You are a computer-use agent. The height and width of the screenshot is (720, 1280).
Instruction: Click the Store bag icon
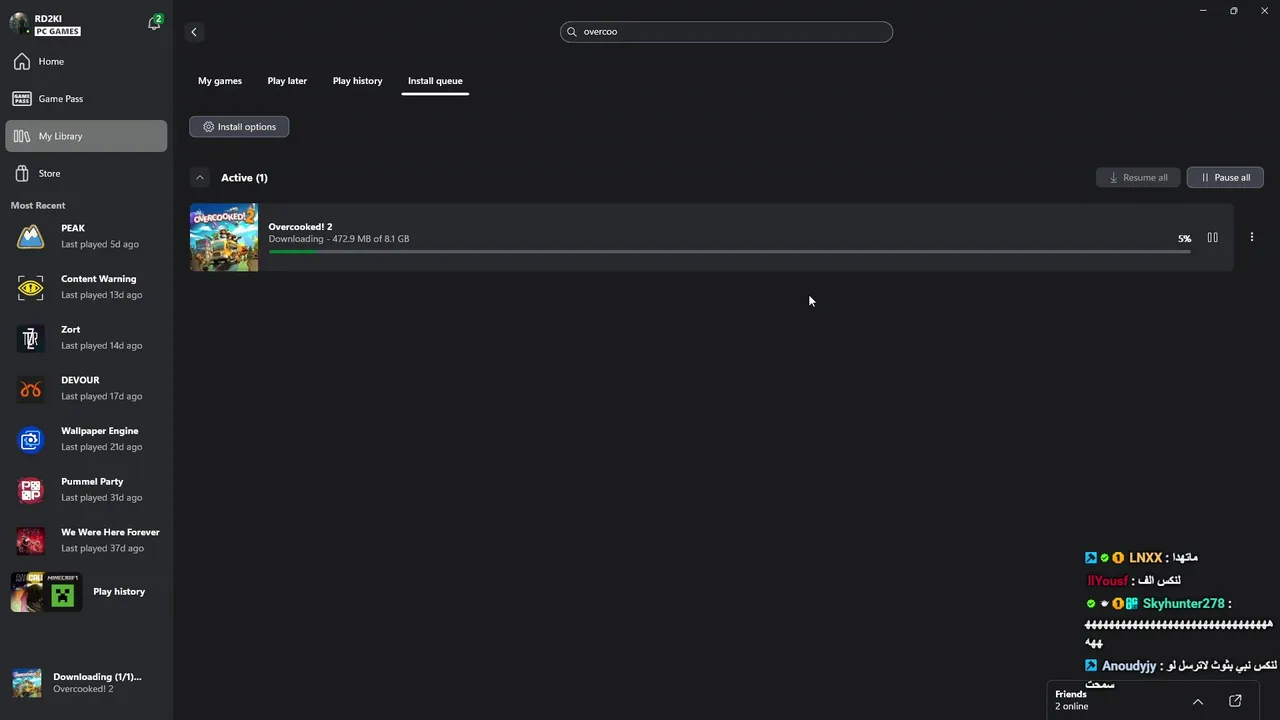coord(22,174)
